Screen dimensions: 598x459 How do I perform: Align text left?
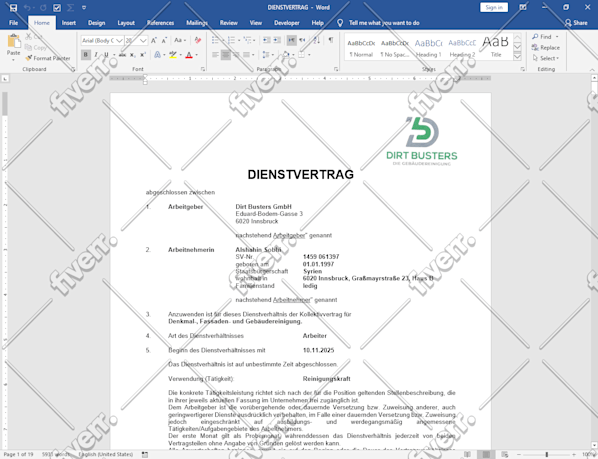[215, 55]
